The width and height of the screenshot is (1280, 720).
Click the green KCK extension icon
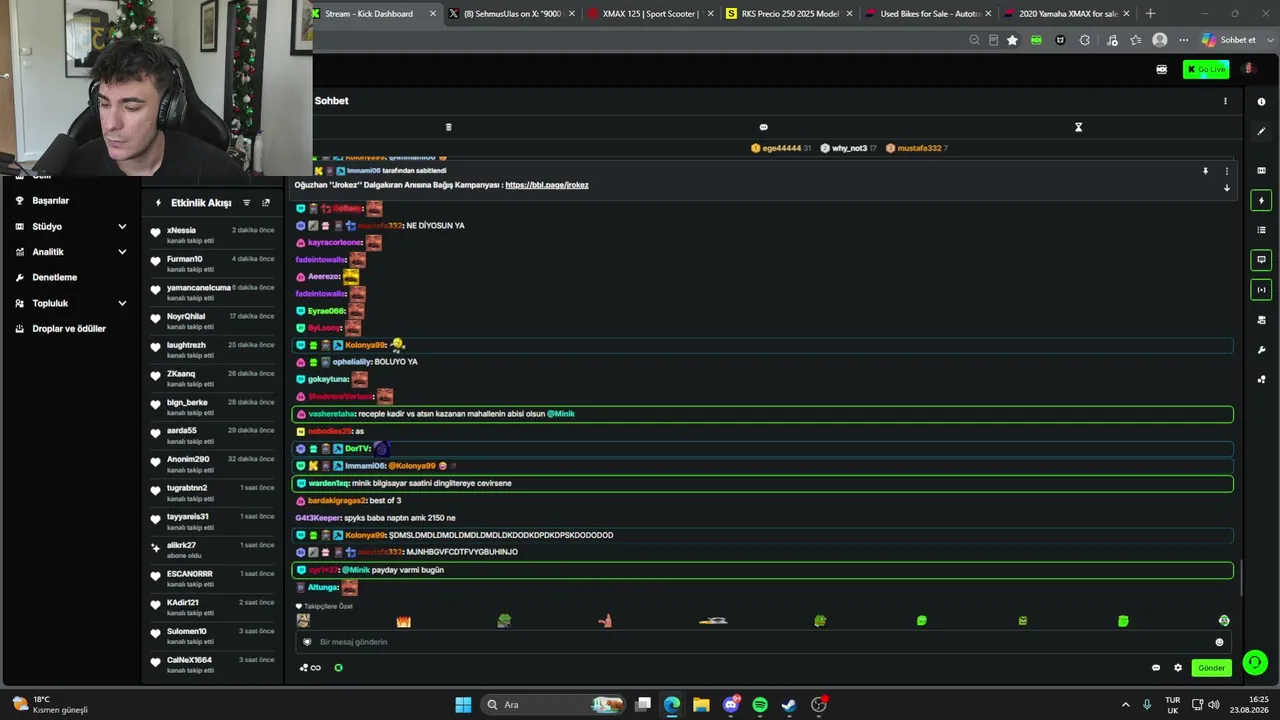click(x=1036, y=40)
